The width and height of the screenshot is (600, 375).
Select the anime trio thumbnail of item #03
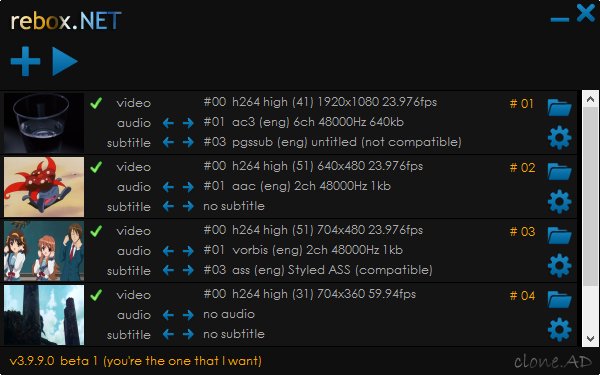point(44,251)
